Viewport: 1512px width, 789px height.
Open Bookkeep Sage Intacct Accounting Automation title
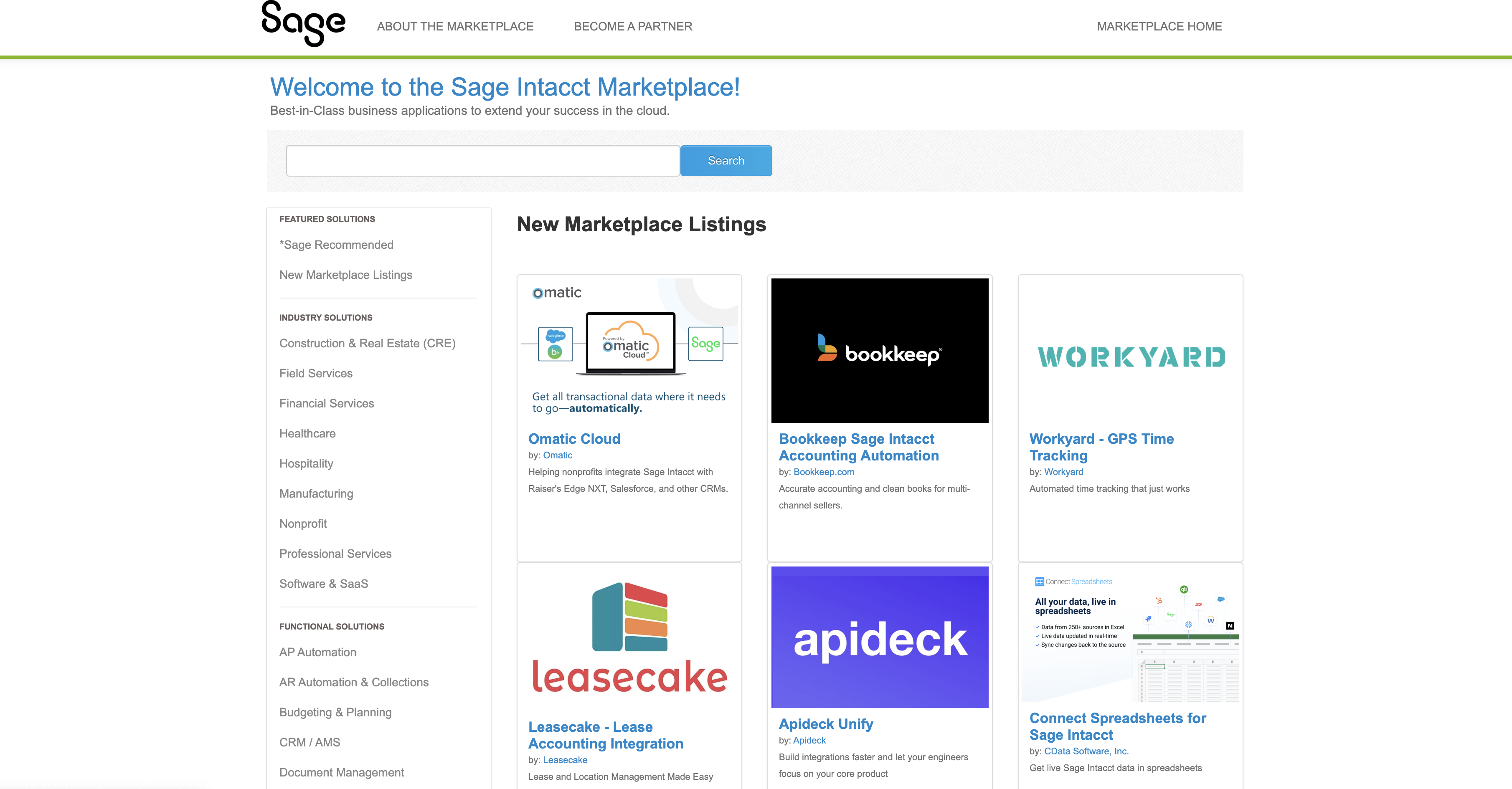(859, 447)
